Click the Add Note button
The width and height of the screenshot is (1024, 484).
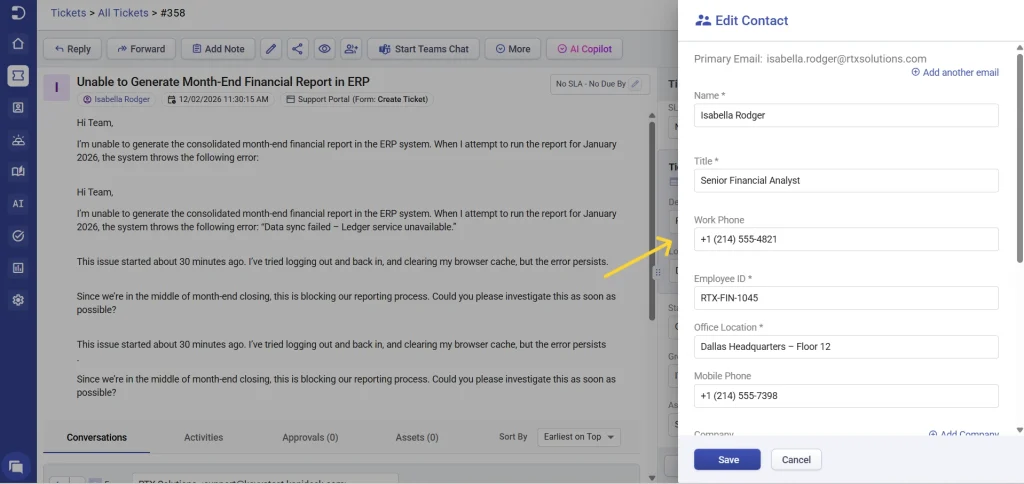pos(217,49)
